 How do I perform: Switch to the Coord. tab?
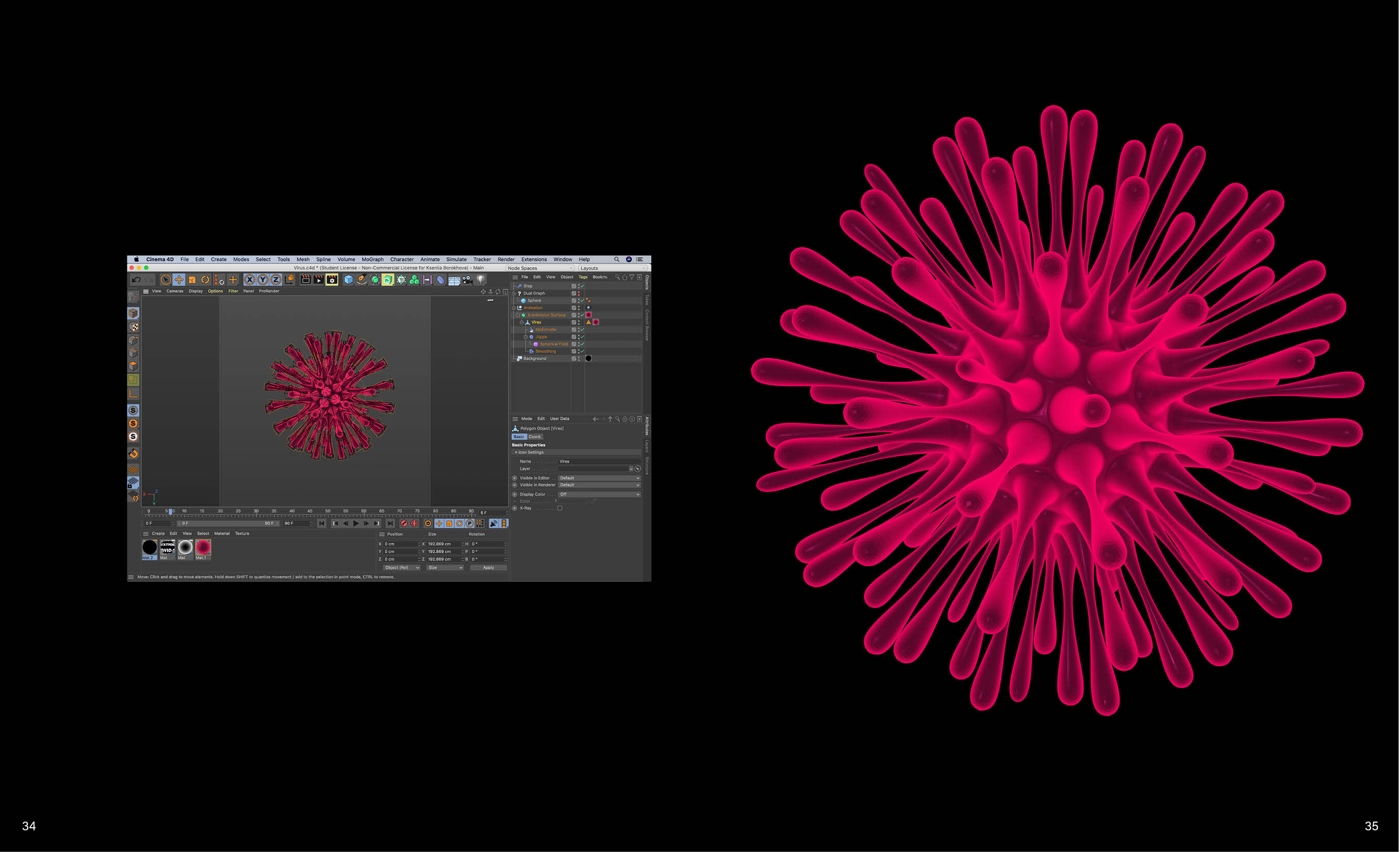point(535,437)
